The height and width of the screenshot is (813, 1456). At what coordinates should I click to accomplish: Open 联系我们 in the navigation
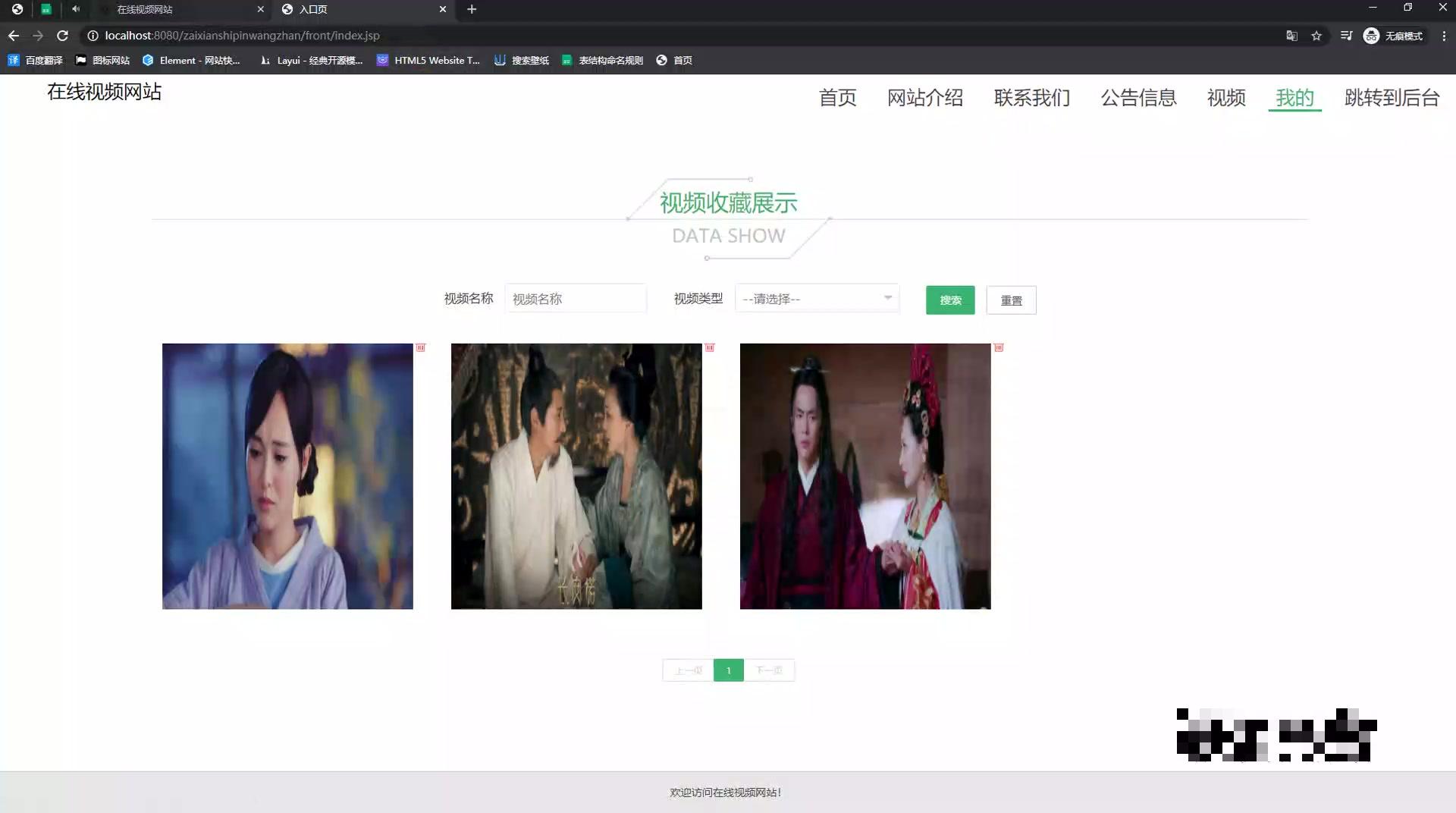point(1032,98)
